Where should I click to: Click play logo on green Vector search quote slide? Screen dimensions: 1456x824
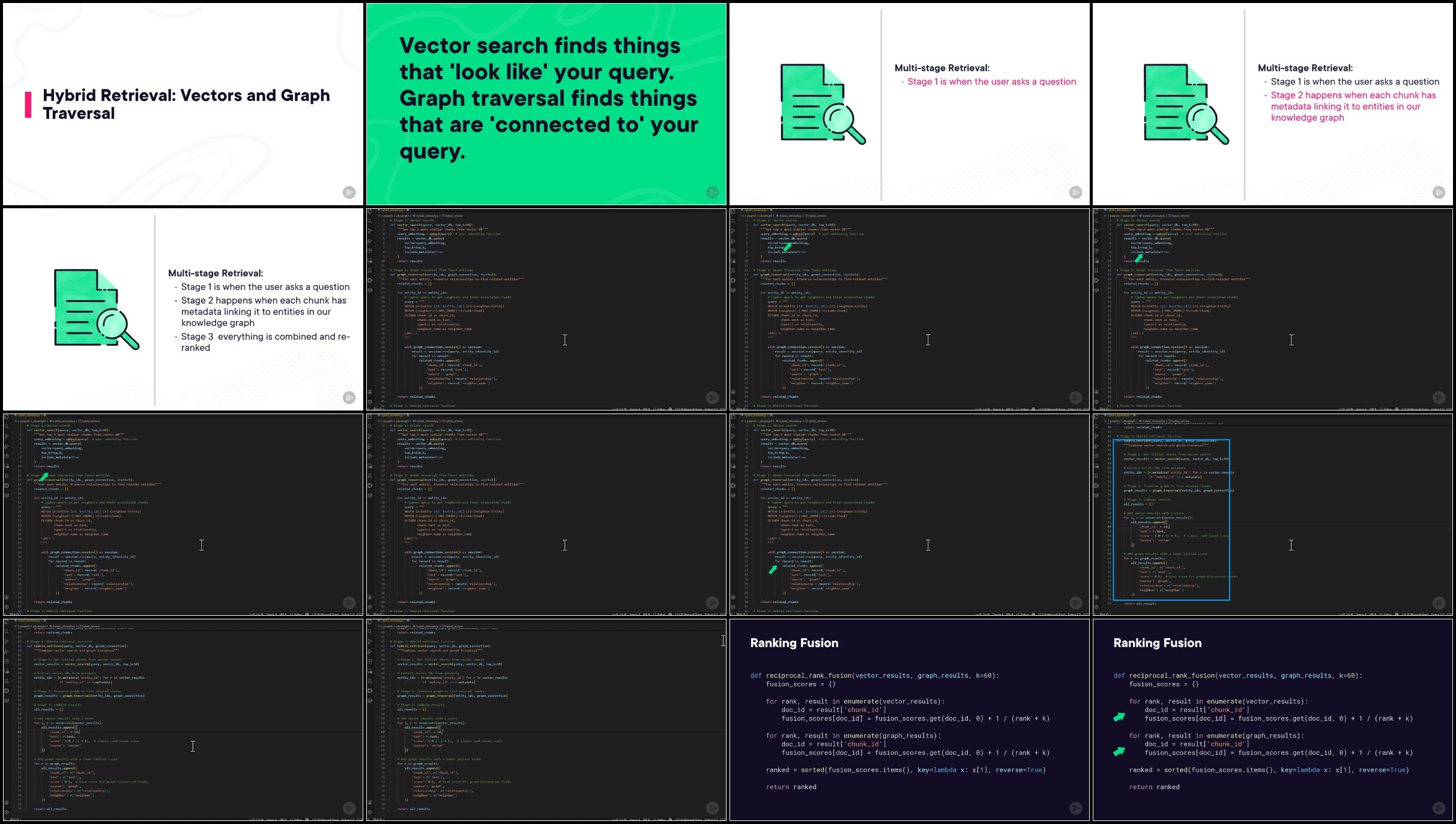coord(712,192)
